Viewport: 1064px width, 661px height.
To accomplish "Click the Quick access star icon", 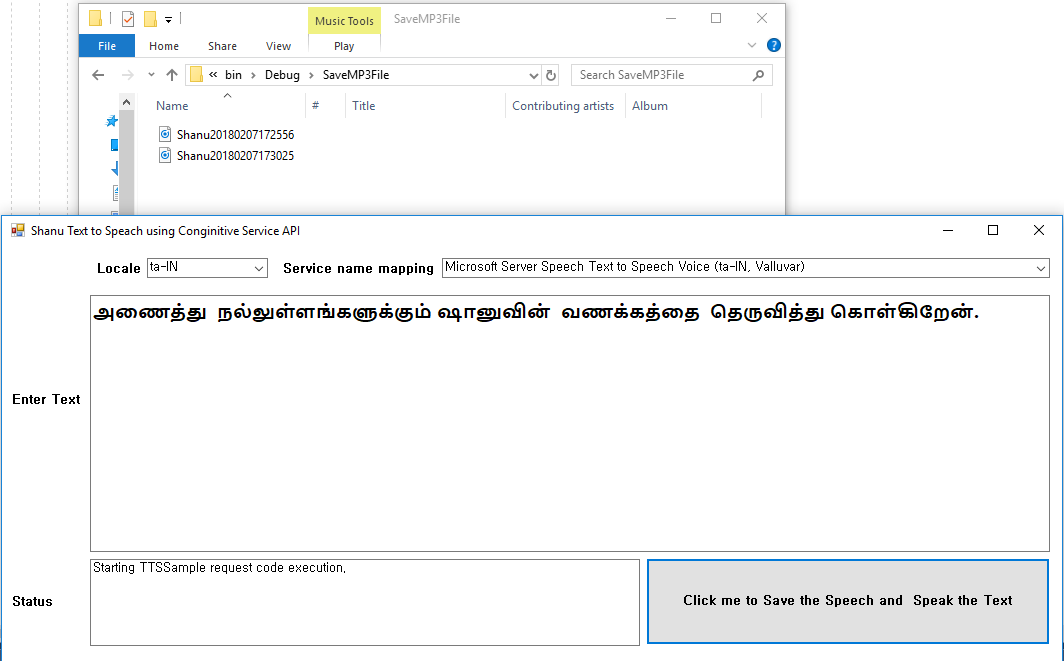I will point(112,121).
